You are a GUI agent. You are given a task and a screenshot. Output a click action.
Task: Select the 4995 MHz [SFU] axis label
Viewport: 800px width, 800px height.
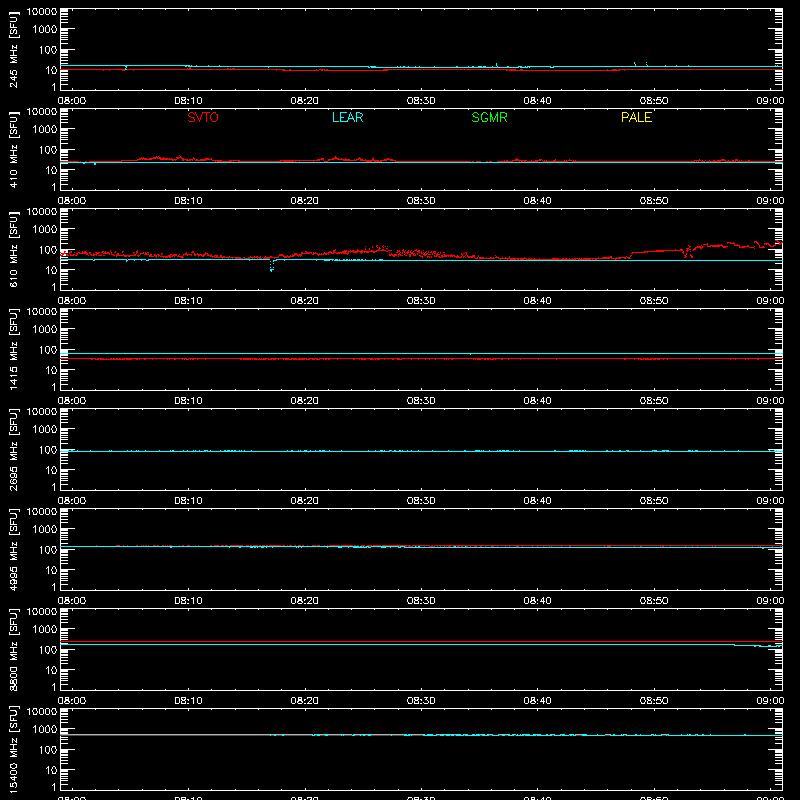[x=13, y=549]
